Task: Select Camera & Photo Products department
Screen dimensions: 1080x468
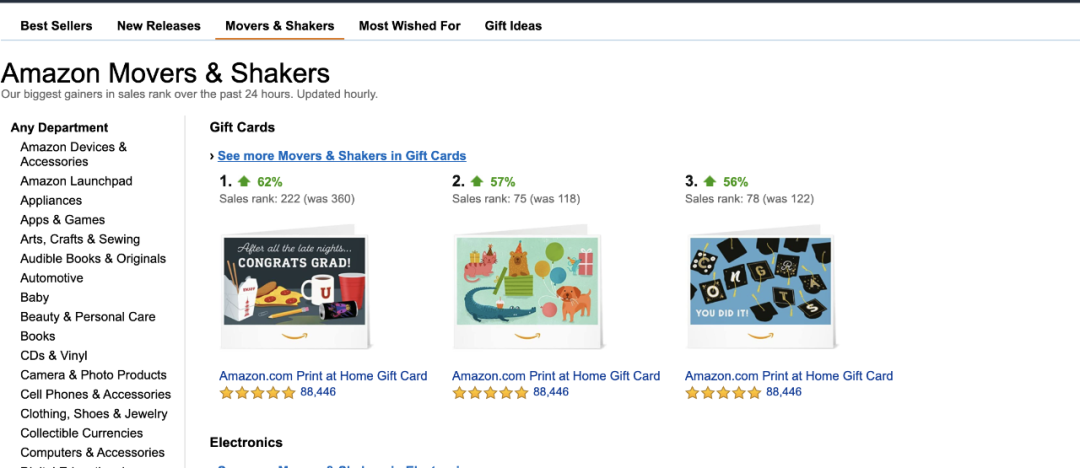Action: 93,375
